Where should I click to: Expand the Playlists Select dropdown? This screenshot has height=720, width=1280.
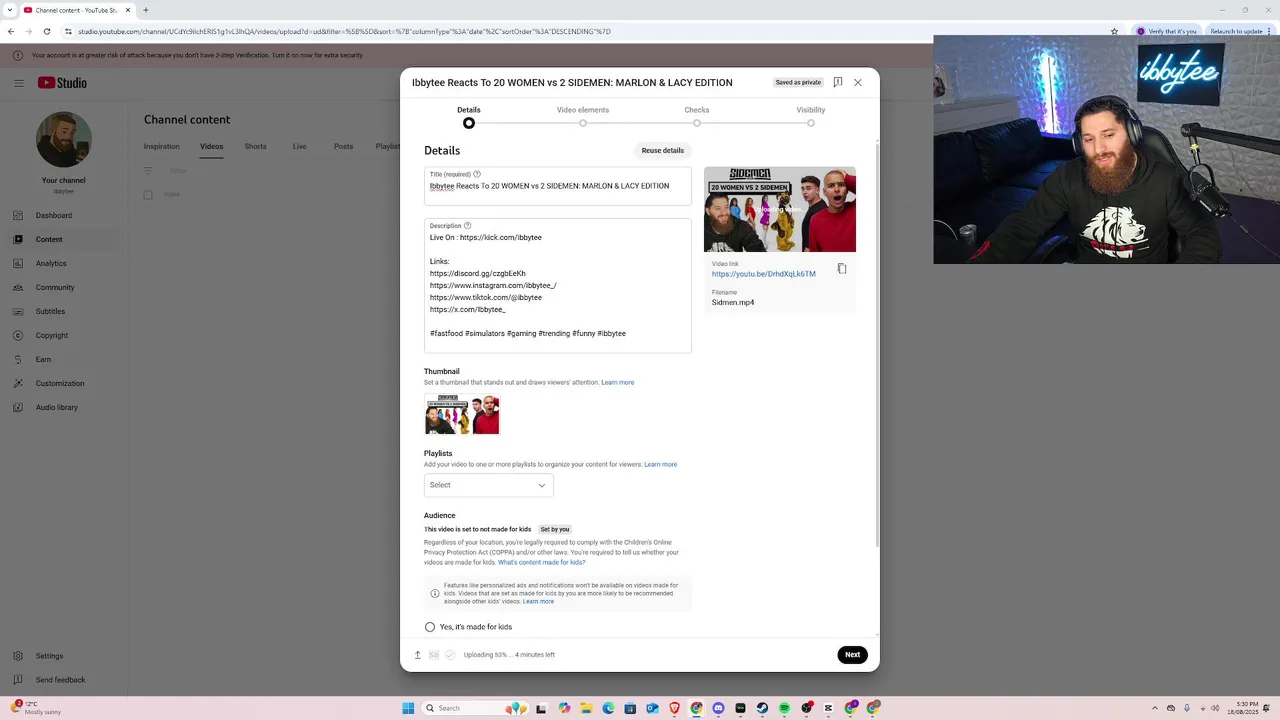488,485
